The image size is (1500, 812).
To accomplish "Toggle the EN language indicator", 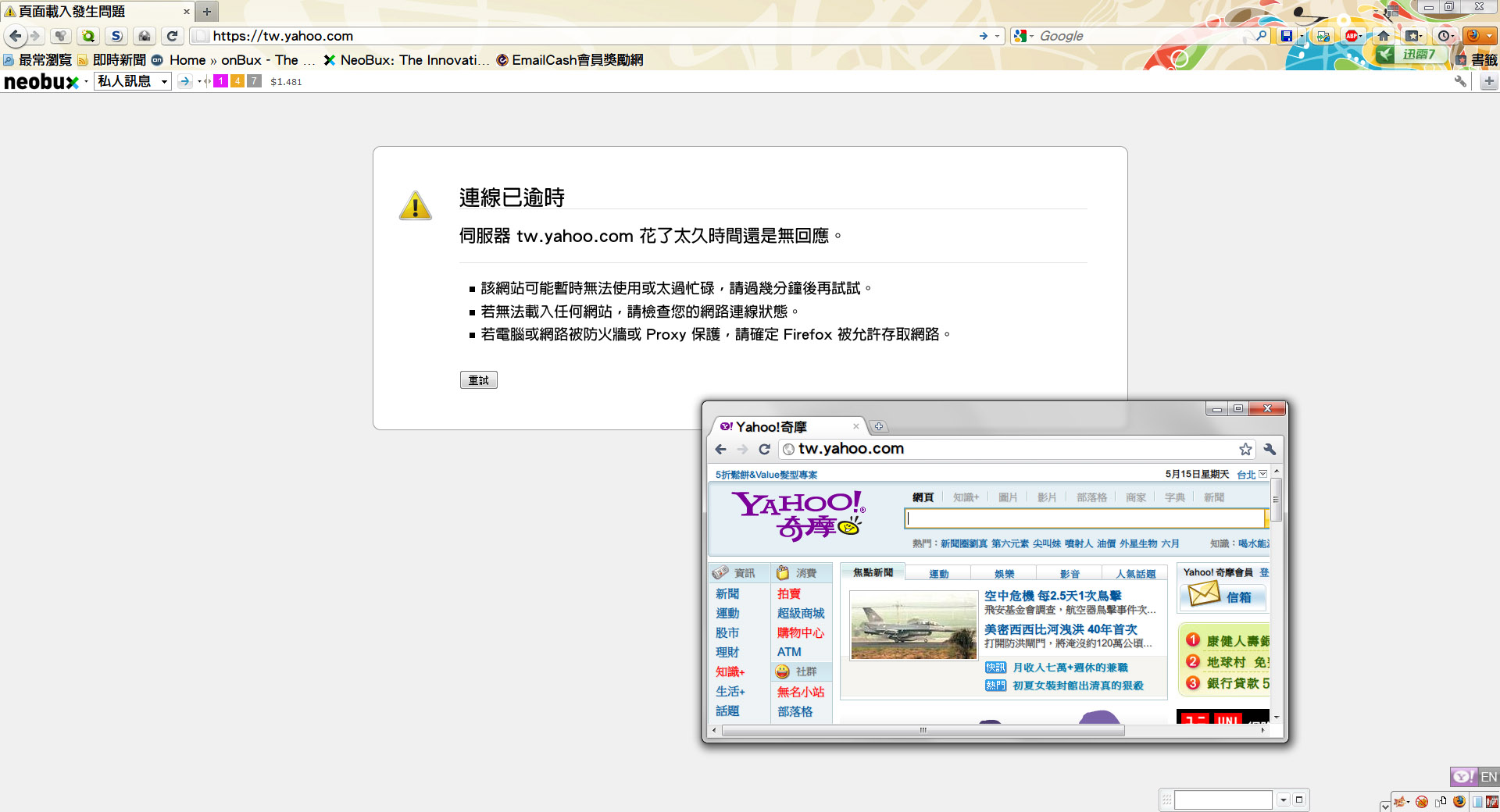I will [1488, 777].
